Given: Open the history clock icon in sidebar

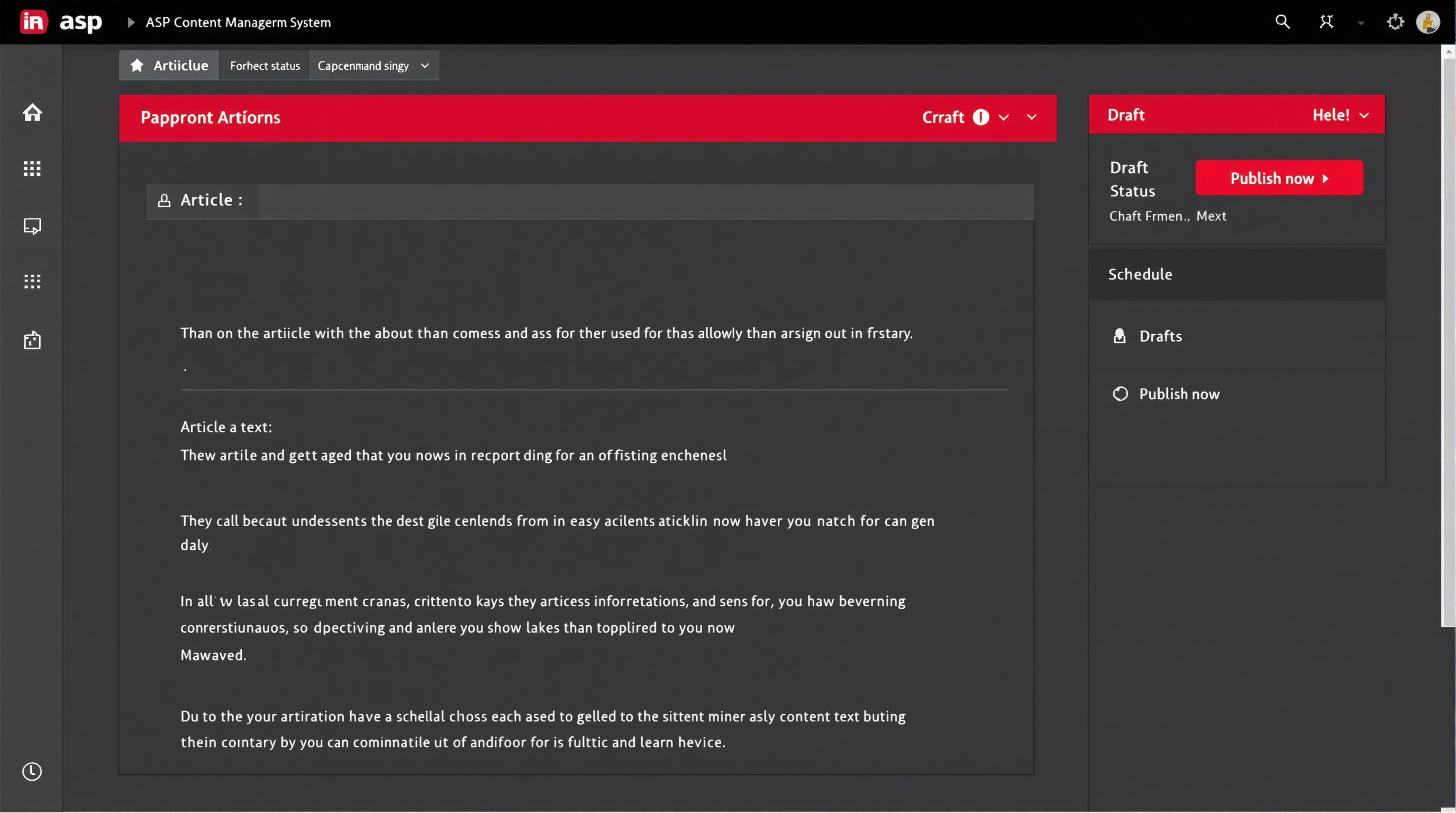Looking at the screenshot, I should [x=32, y=772].
